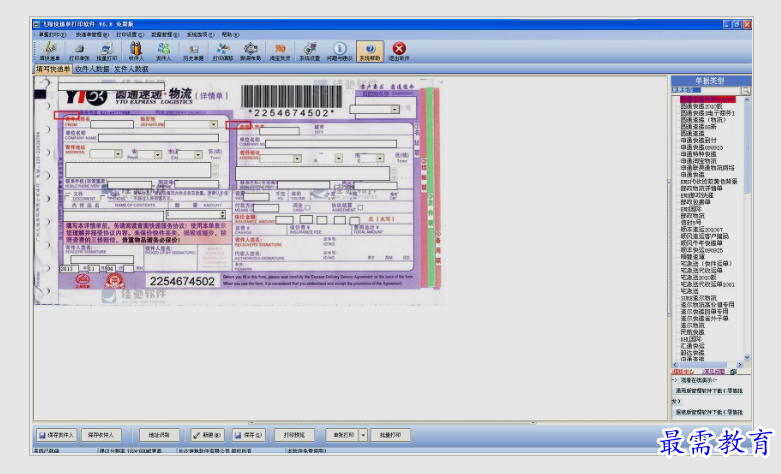
Task: Click the 模板中心 red link
Action: pos(683,372)
